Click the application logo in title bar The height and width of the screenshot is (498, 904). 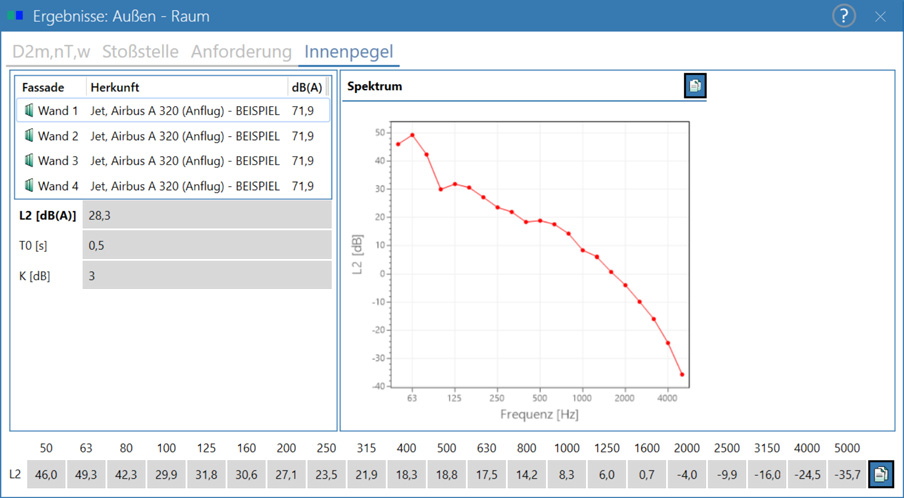click(16, 16)
